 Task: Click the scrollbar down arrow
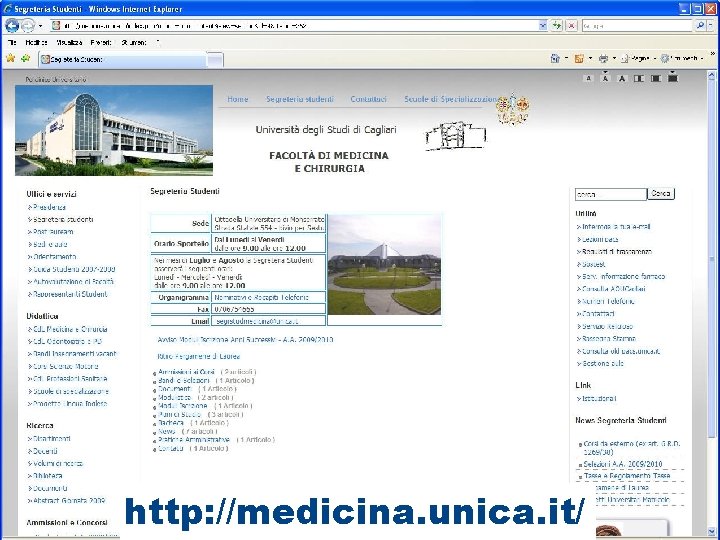pyautogui.click(x=711, y=531)
